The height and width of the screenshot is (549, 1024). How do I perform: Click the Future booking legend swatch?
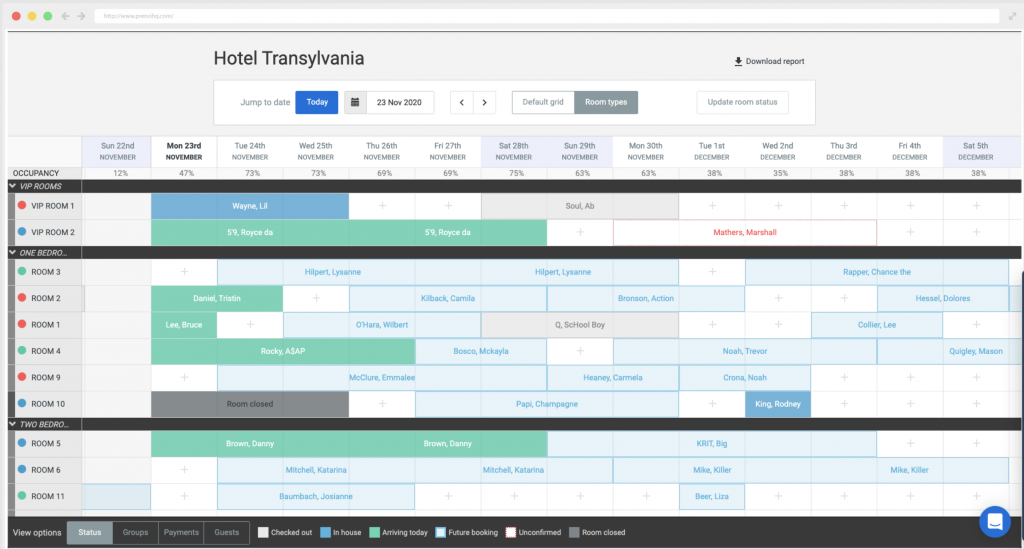tap(441, 533)
